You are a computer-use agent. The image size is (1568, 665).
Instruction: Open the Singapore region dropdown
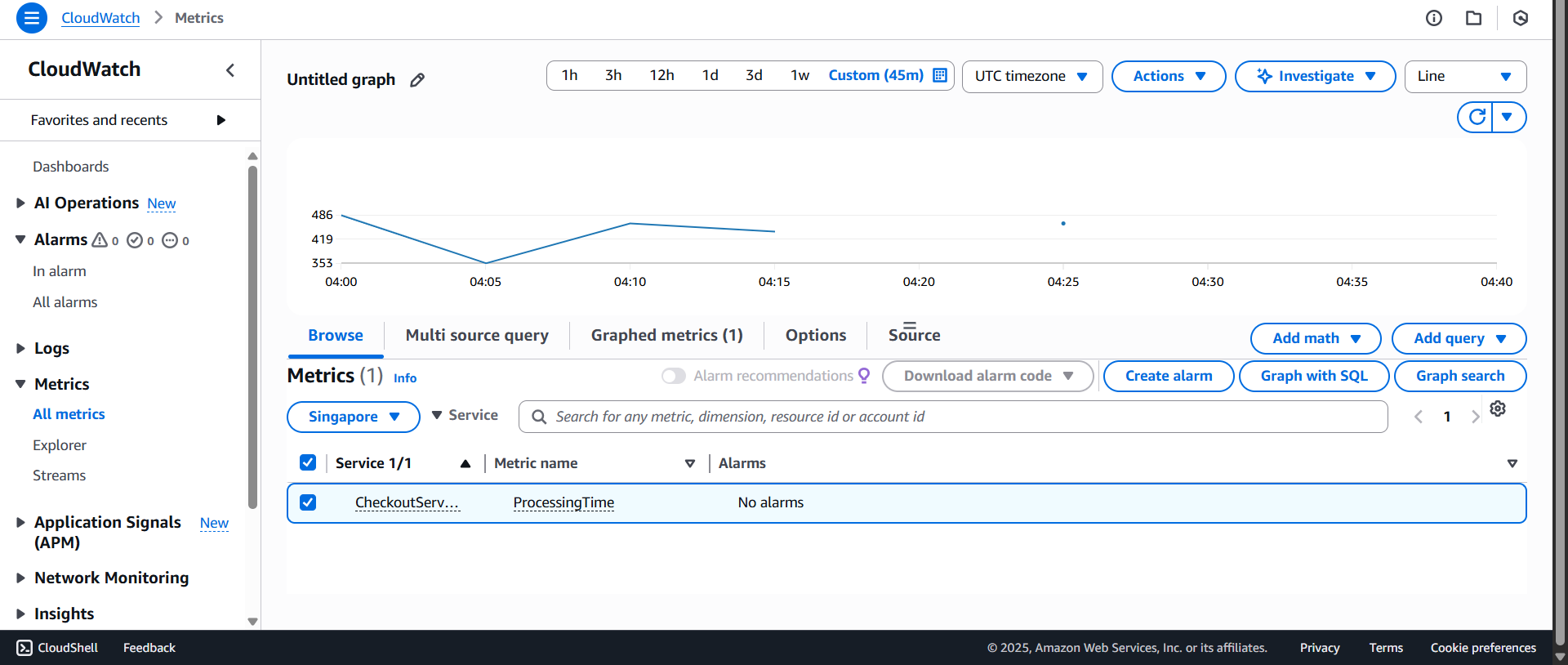(353, 417)
